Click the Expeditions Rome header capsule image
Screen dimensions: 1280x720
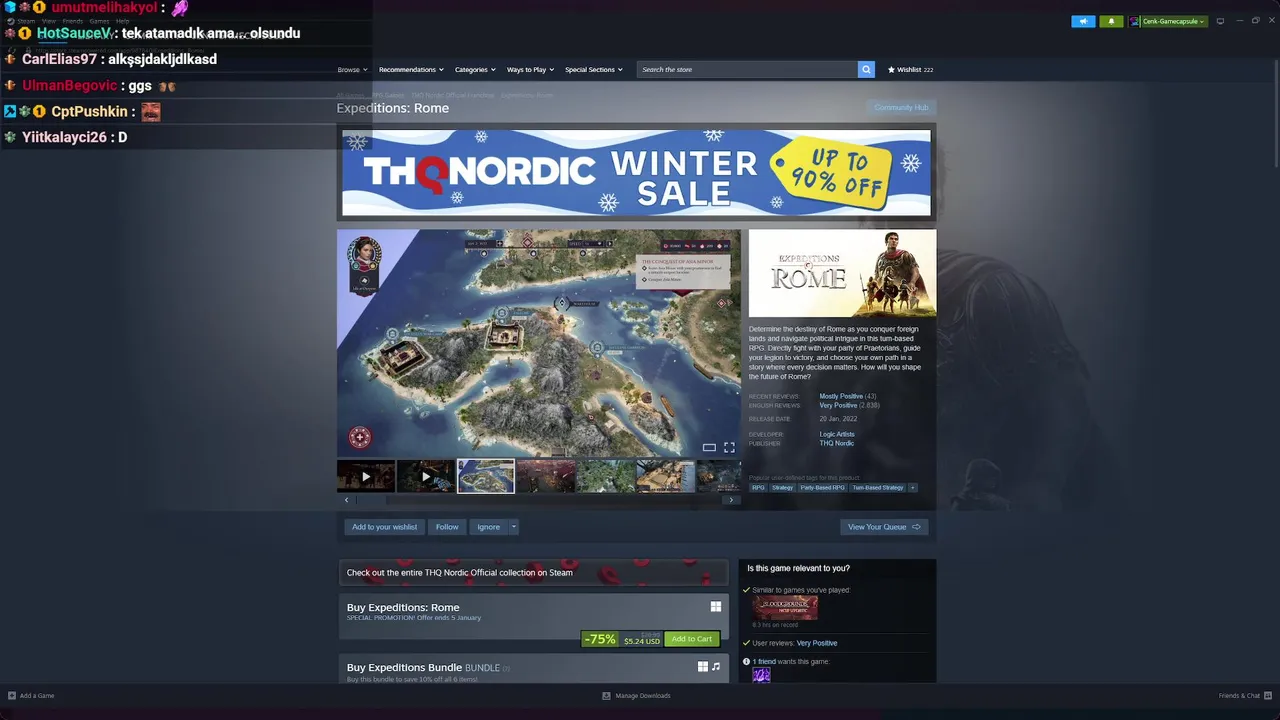click(842, 273)
